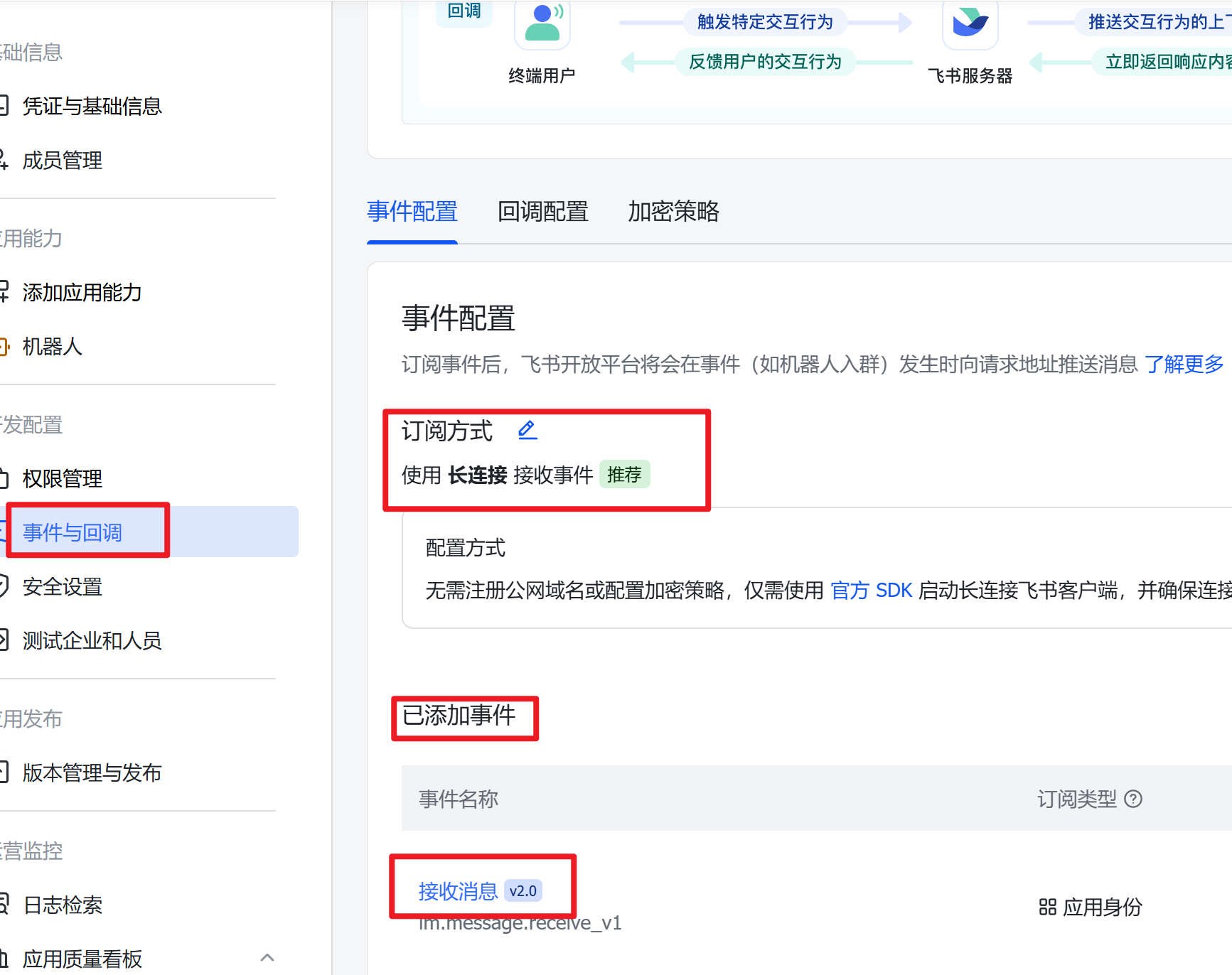Screen dimensions: 1232x975
Task: Click the 官方 SDK link
Action: click(871, 590)
